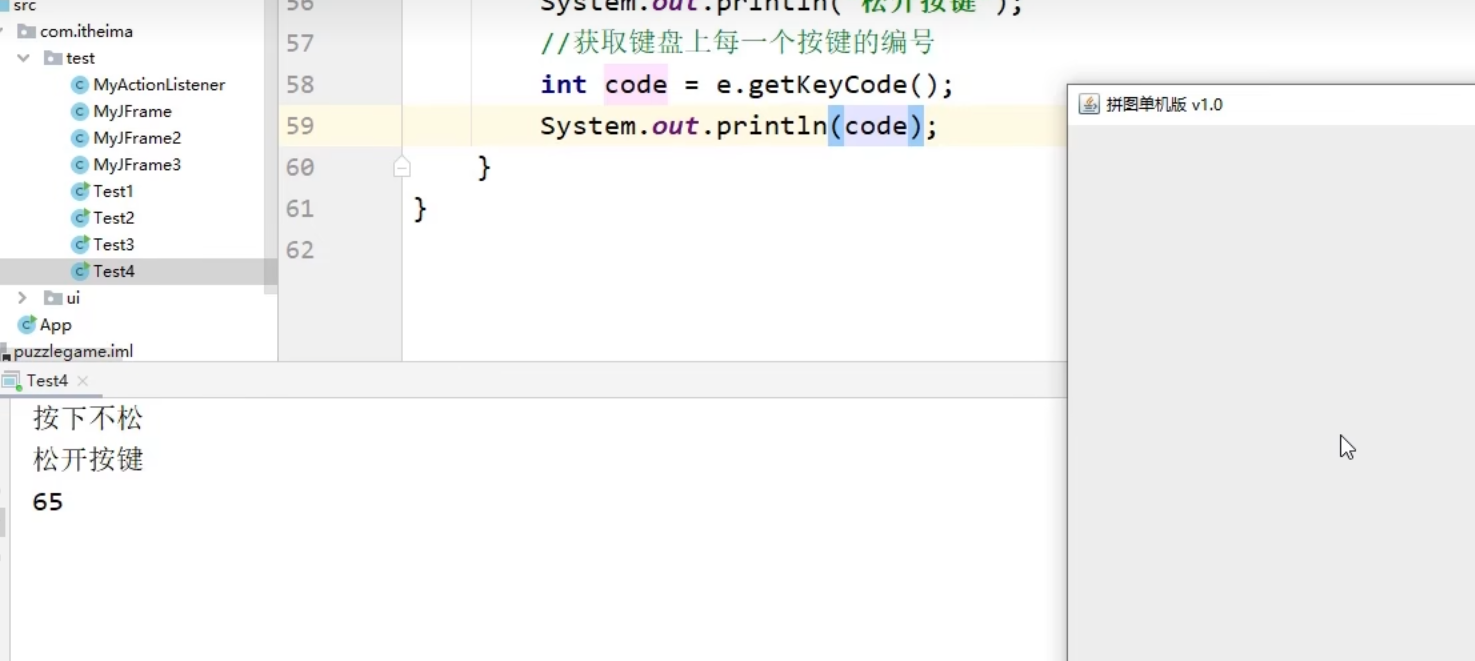Click the MyJFrame3 class icon
The image size is (1475, 661).
pos(80,165)
